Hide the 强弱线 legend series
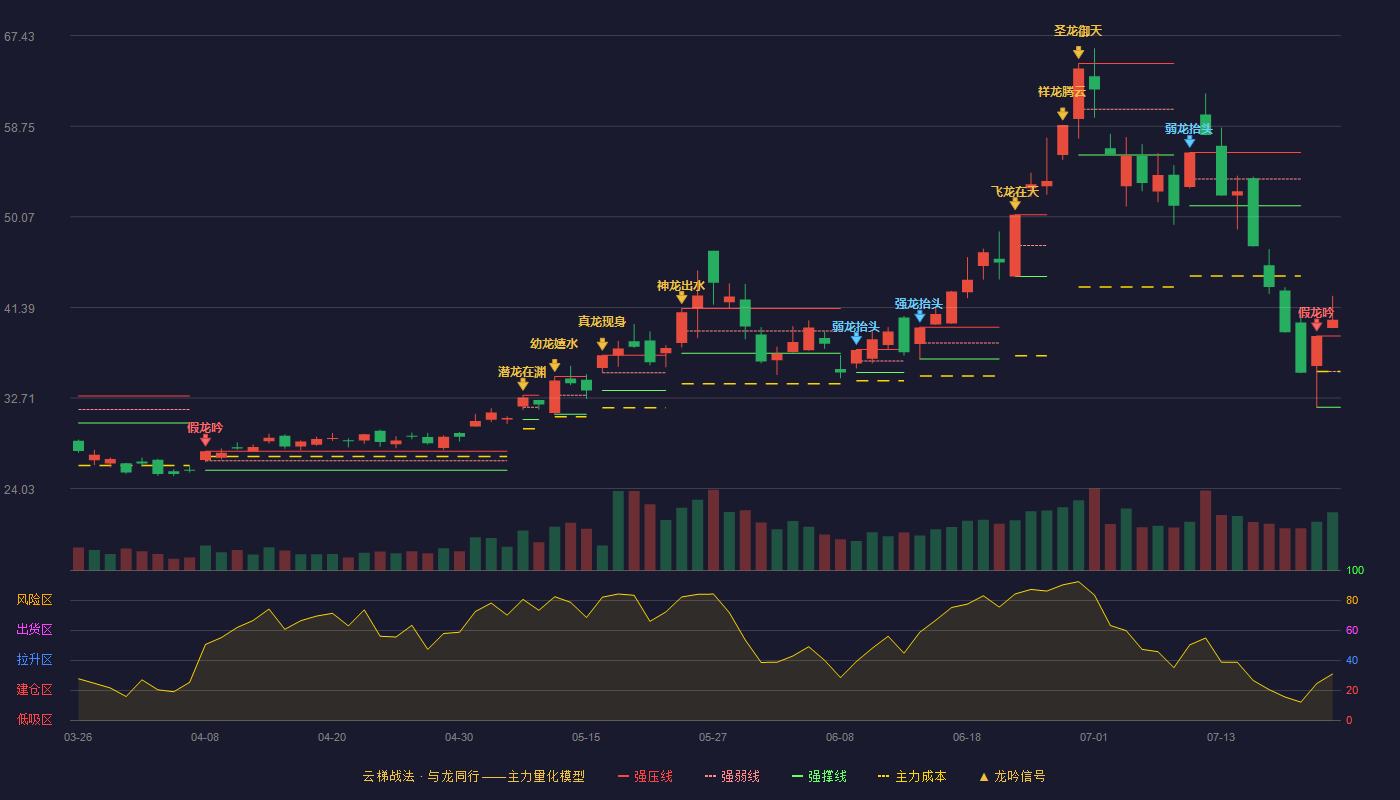 tap(732, 776)
